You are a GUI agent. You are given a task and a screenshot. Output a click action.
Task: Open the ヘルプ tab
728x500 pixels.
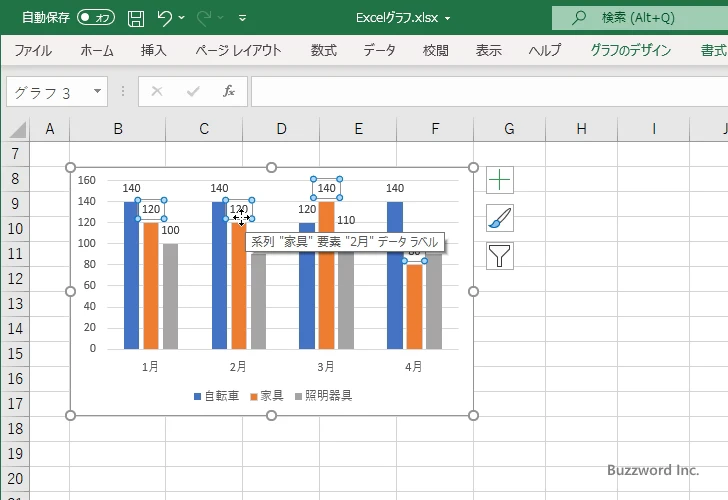click(x=545, y=50)
